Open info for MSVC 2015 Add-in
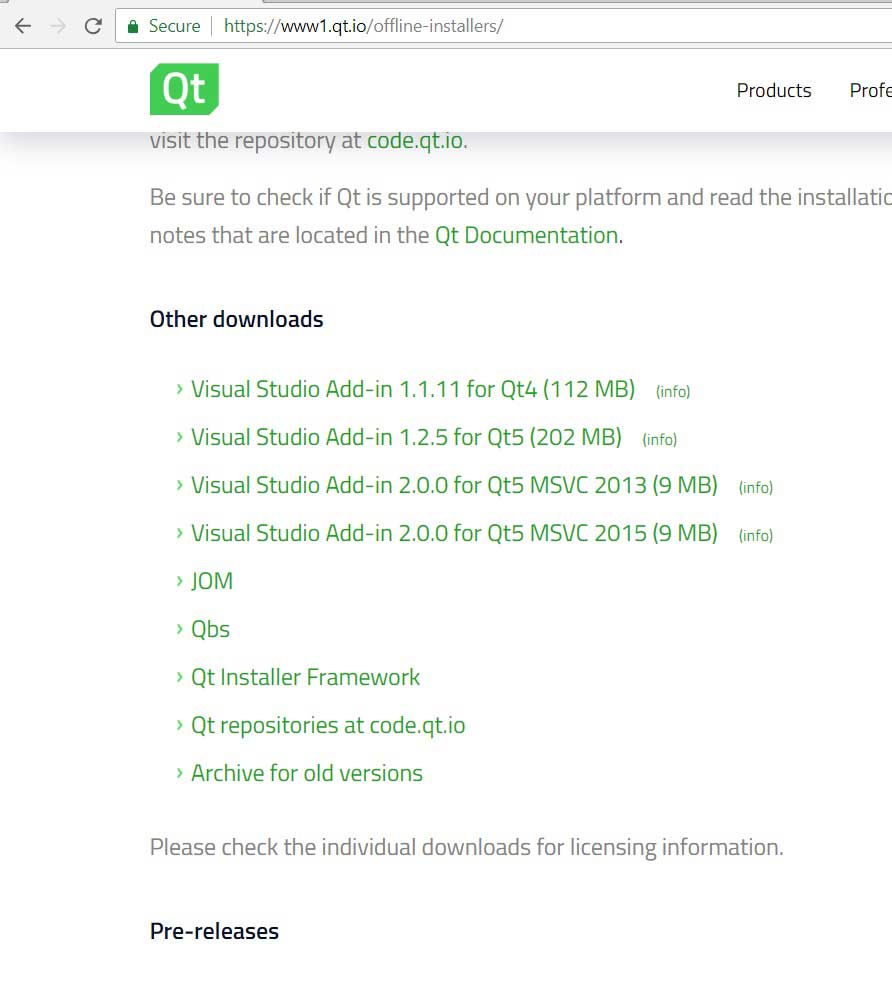 click(x=756, y=535)
